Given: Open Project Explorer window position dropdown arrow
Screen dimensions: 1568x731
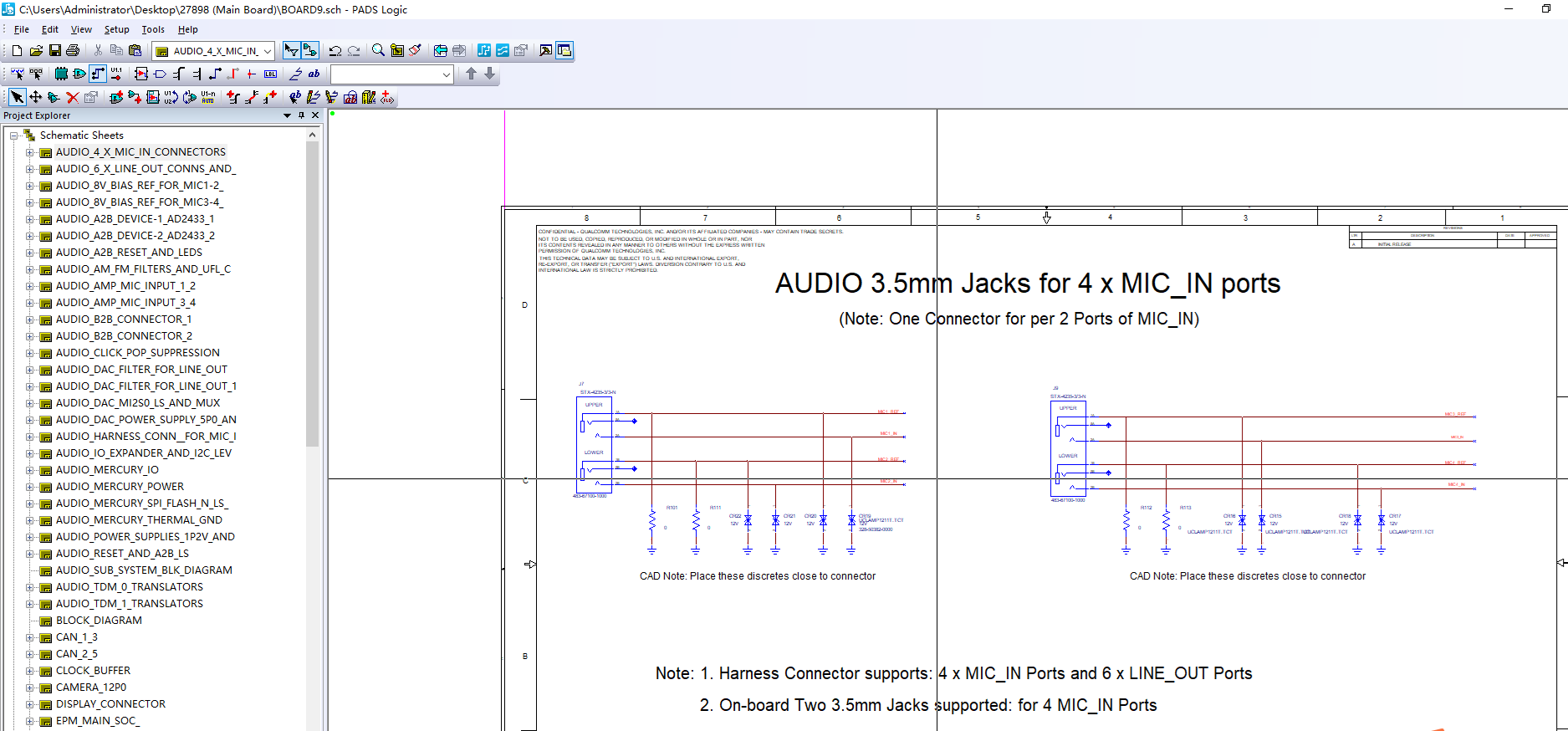Looking at the screenshot, I should pyautogui.click(x=287, y=115).
